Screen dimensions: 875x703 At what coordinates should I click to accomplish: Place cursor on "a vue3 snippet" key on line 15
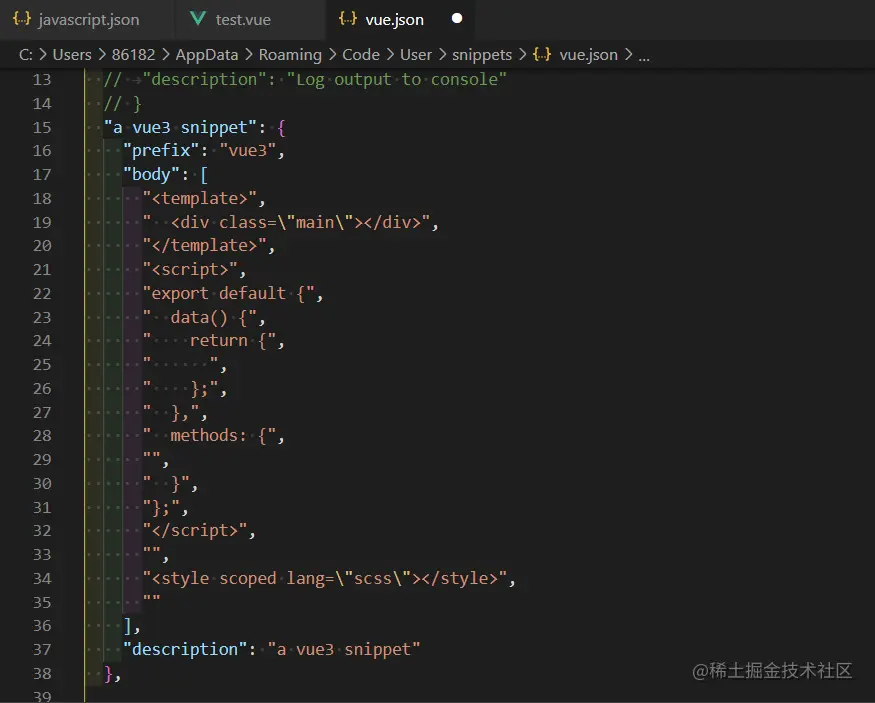180,128
